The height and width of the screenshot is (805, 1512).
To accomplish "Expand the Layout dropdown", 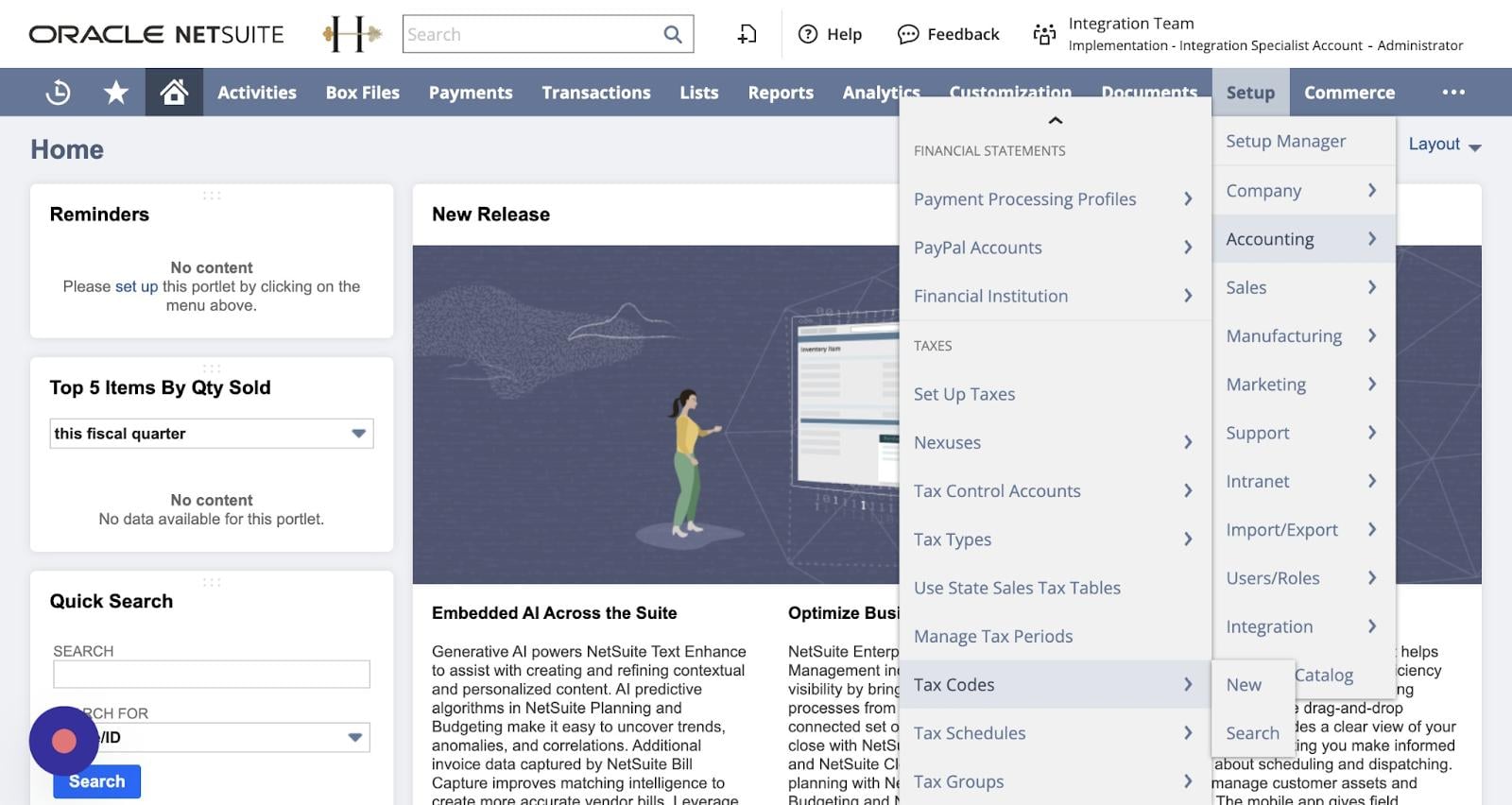I will [x=1444, y=145].
